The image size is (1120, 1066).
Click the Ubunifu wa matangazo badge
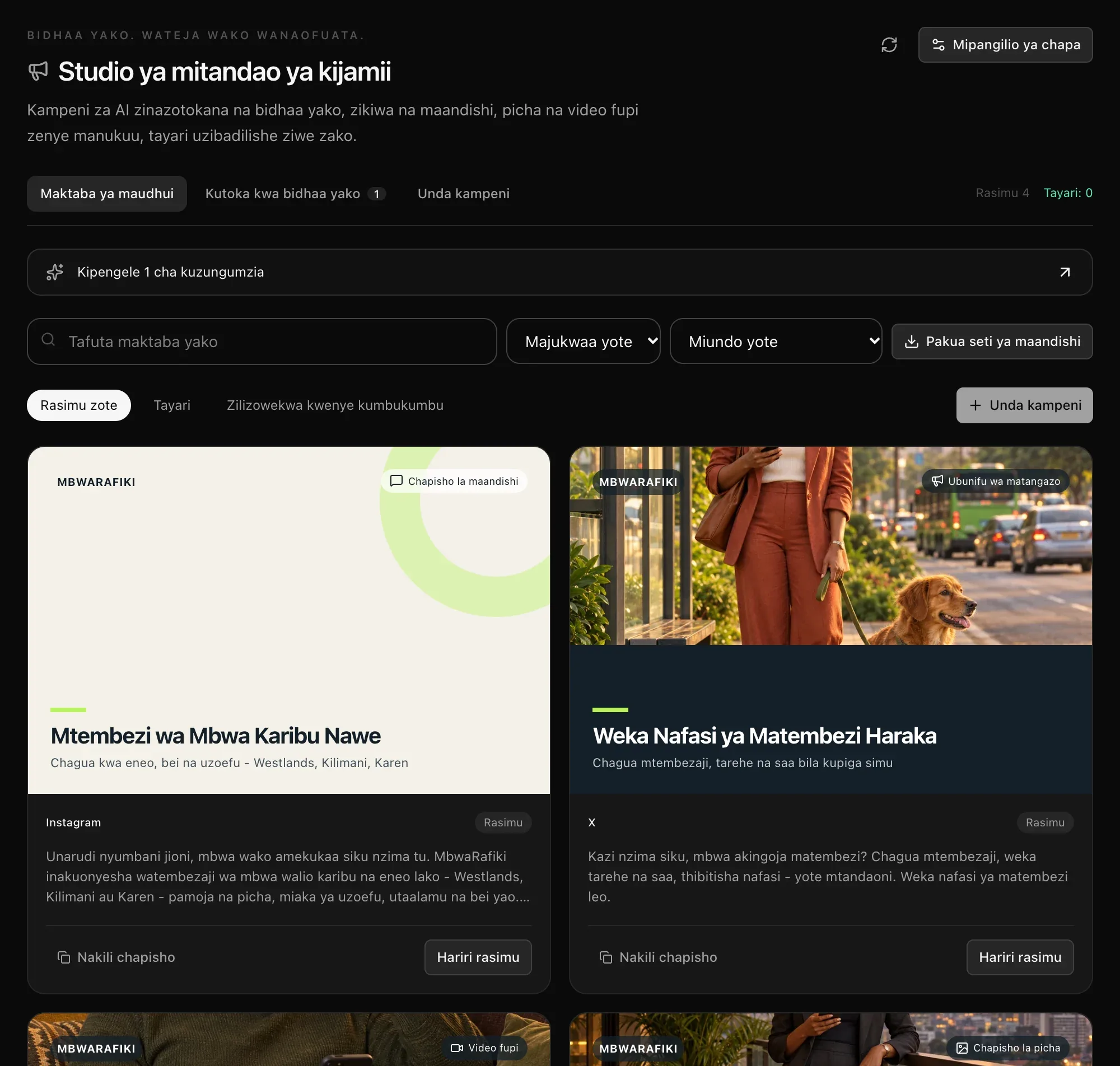[996, 481]
